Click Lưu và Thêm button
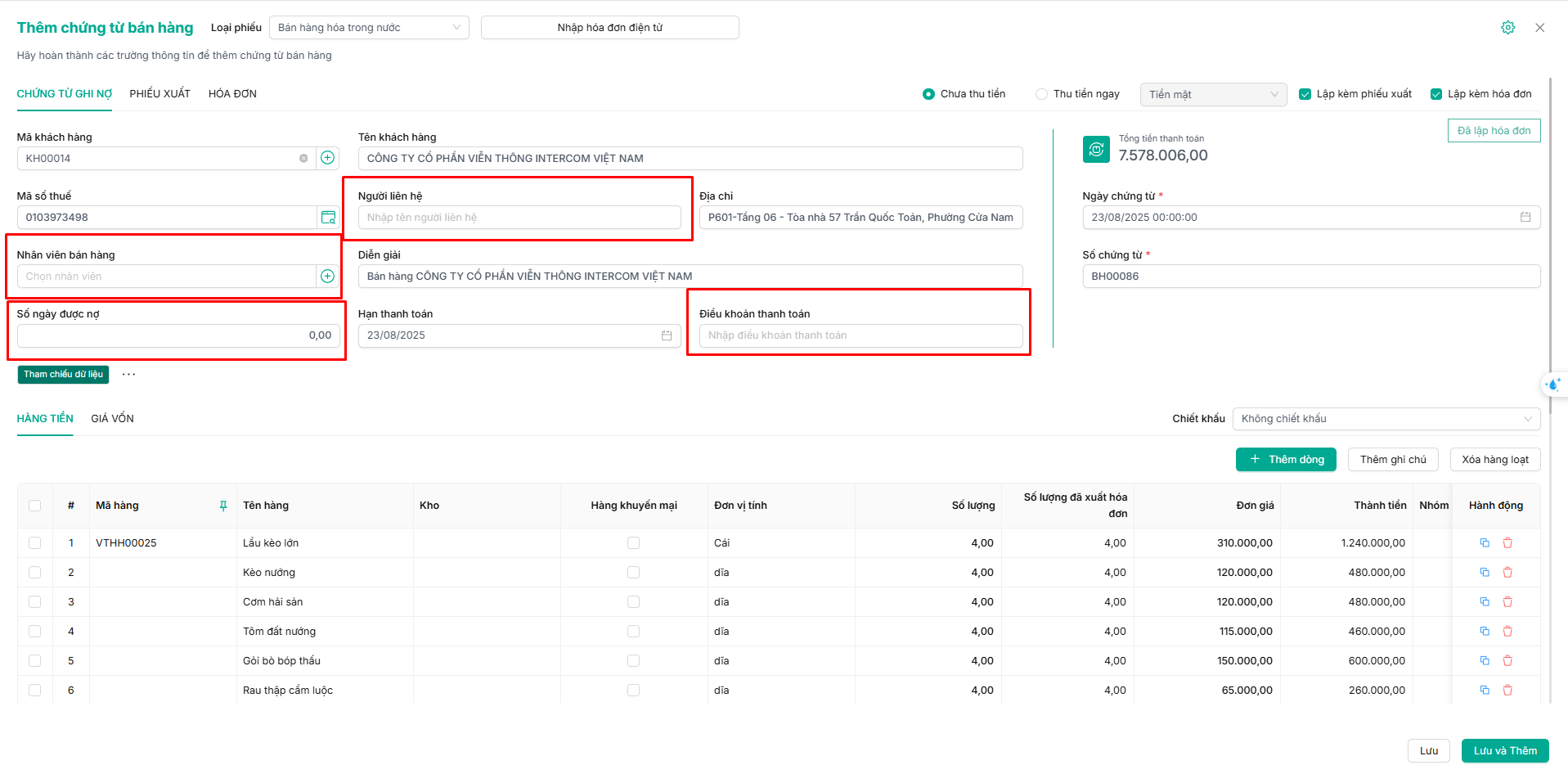 pos(1505,751)
